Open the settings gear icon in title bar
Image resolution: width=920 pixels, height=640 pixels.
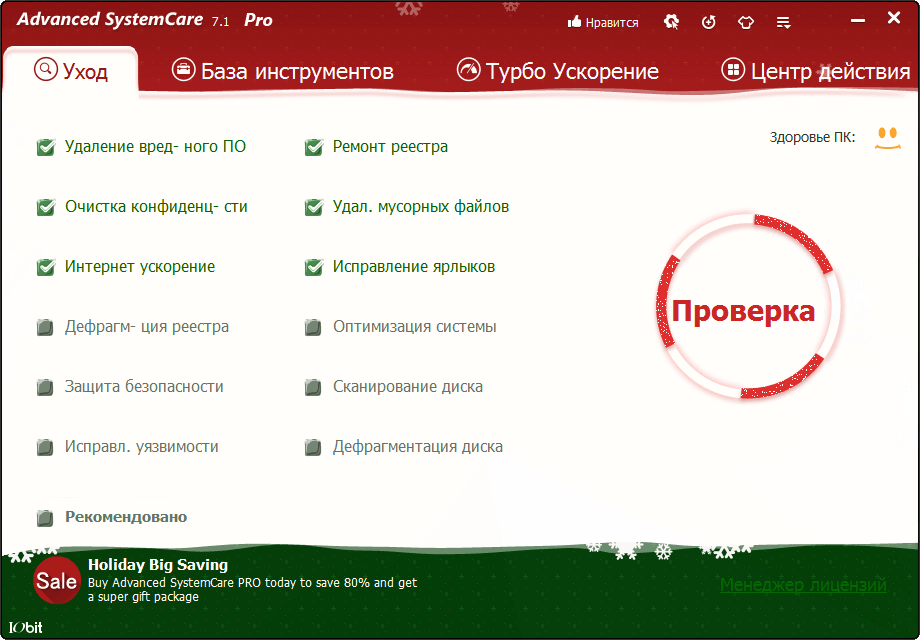pos(671,22)
